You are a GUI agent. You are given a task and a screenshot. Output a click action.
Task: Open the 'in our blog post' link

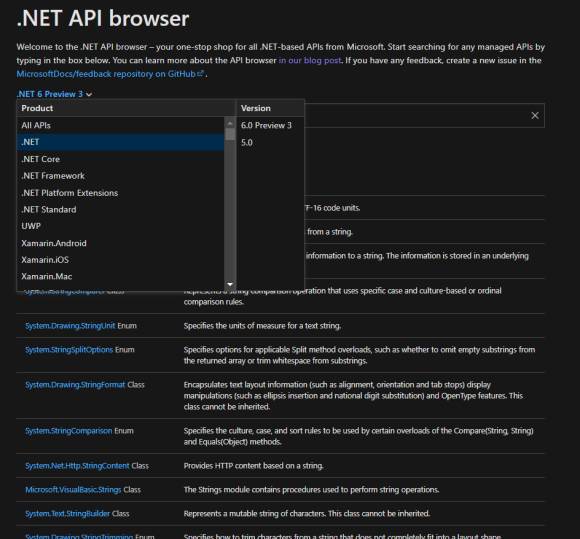pos(310,60)
